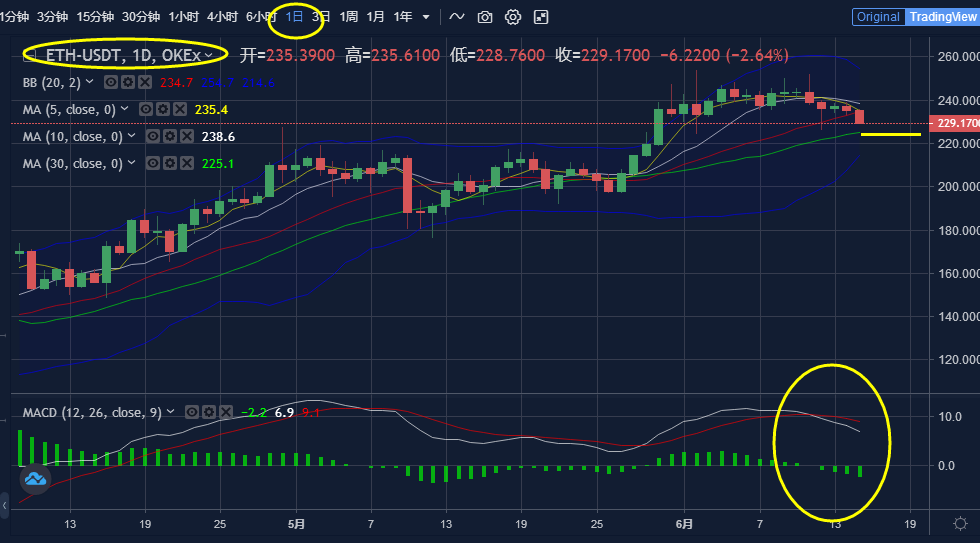
Task: Switch to the 3日 interval
Action: (321, 17)
